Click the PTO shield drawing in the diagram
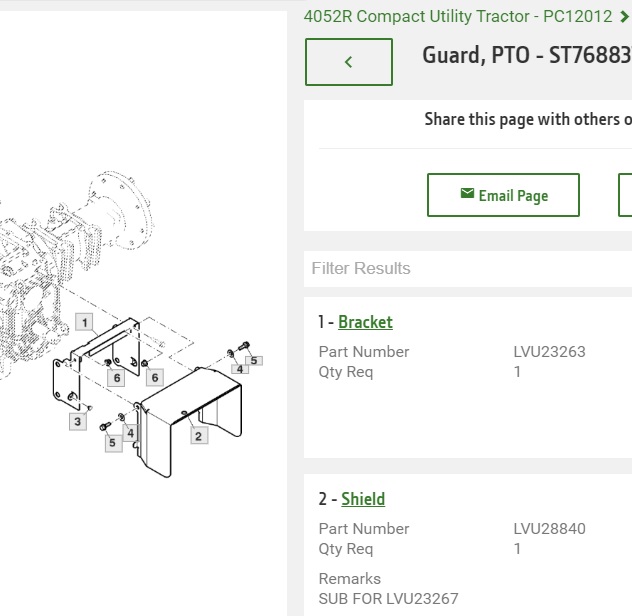Image resolution: width=632 pixels, height=616 pixels. tap(189, 421)
